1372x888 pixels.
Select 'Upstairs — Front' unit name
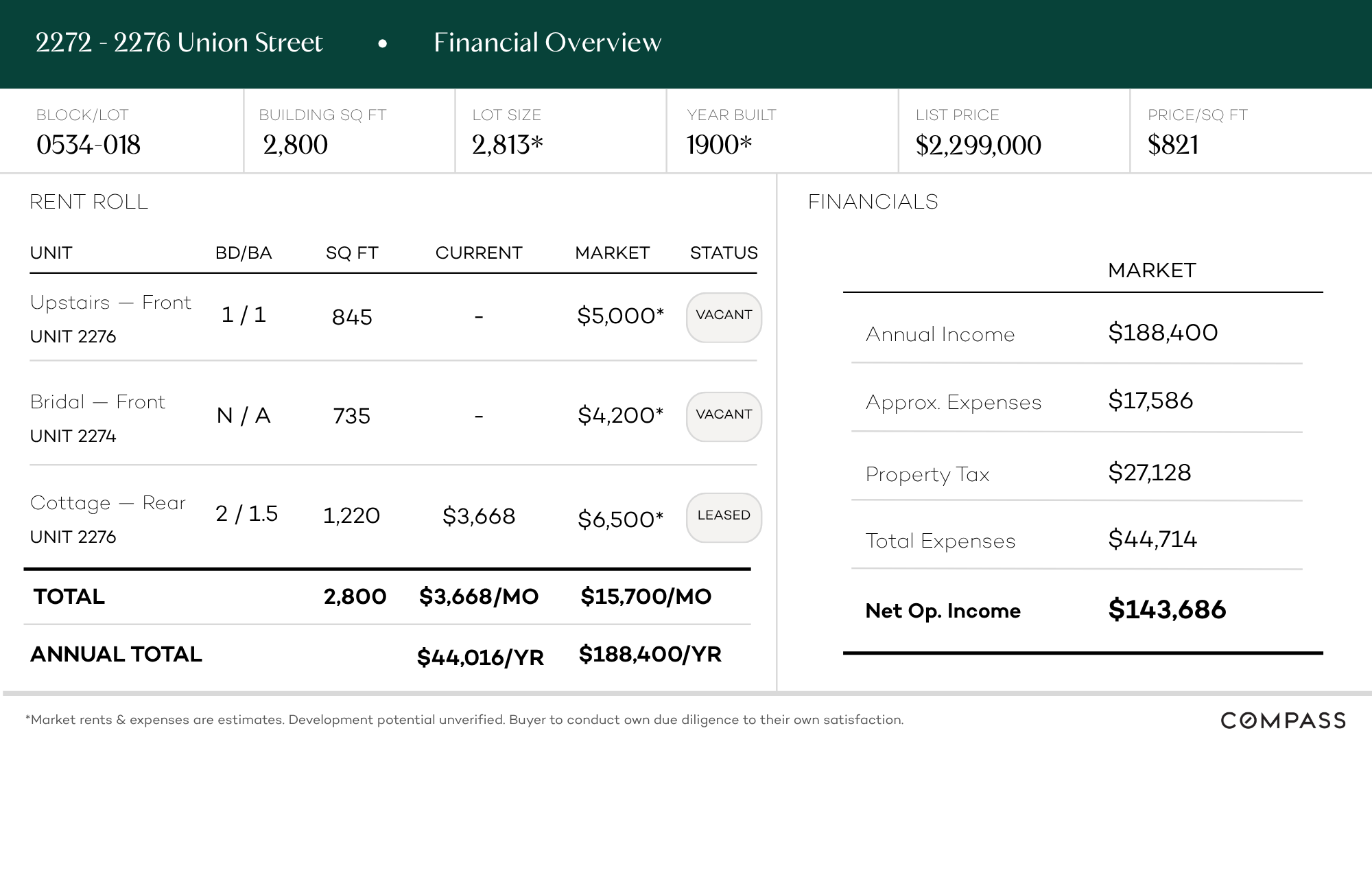click(110, 303)
